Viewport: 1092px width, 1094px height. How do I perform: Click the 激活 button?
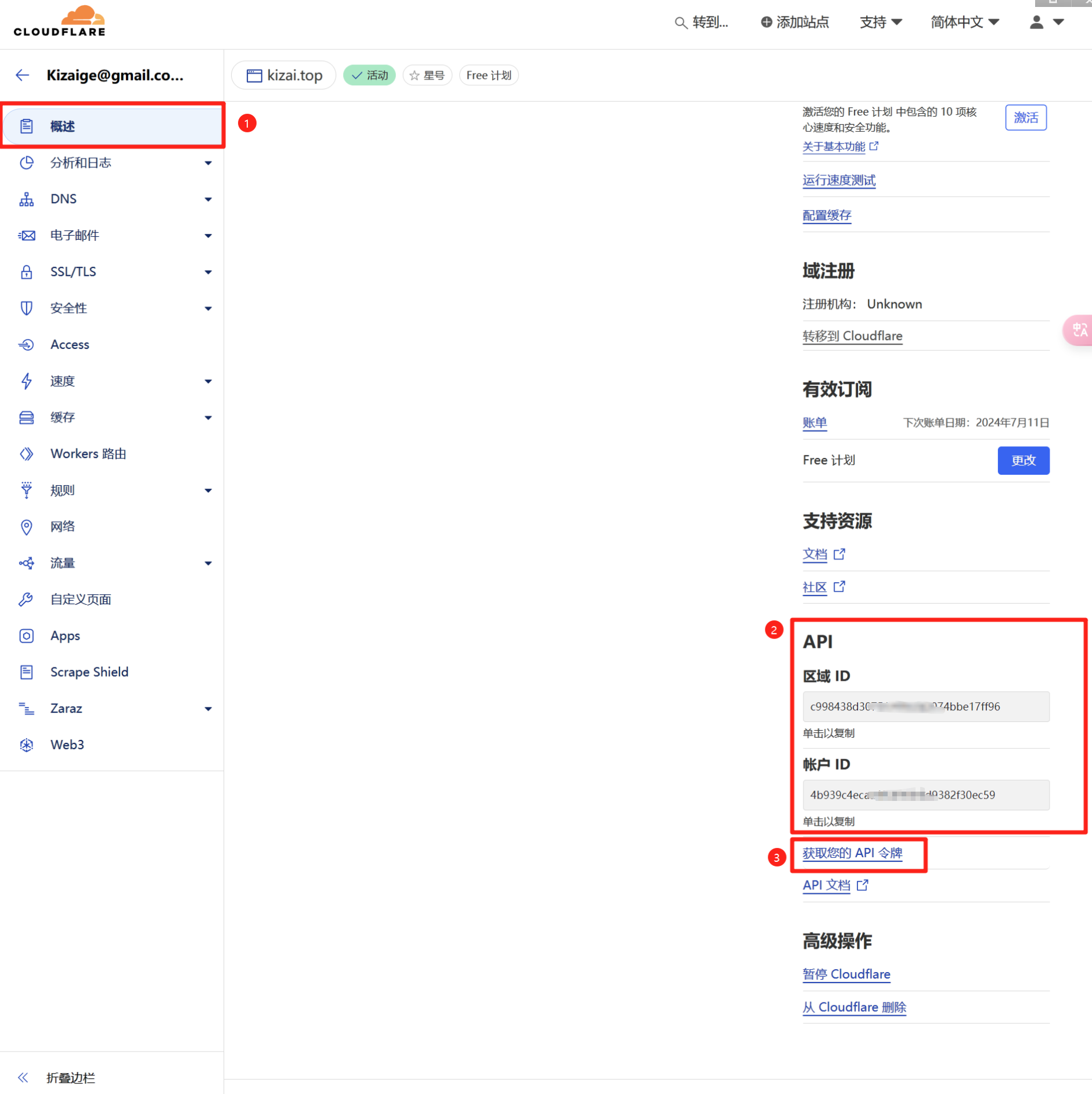point(1026,117)
